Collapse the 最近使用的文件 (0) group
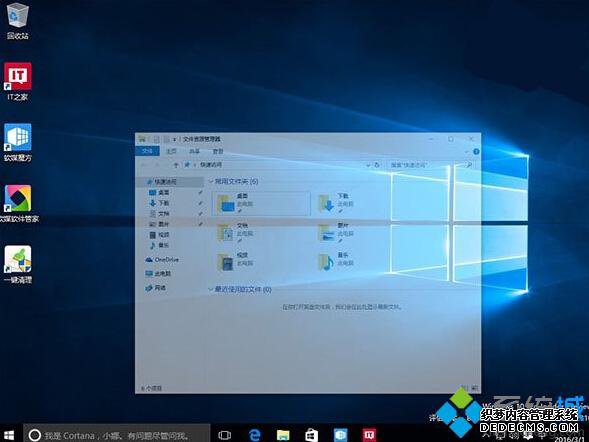 click(x=211, y=290)
